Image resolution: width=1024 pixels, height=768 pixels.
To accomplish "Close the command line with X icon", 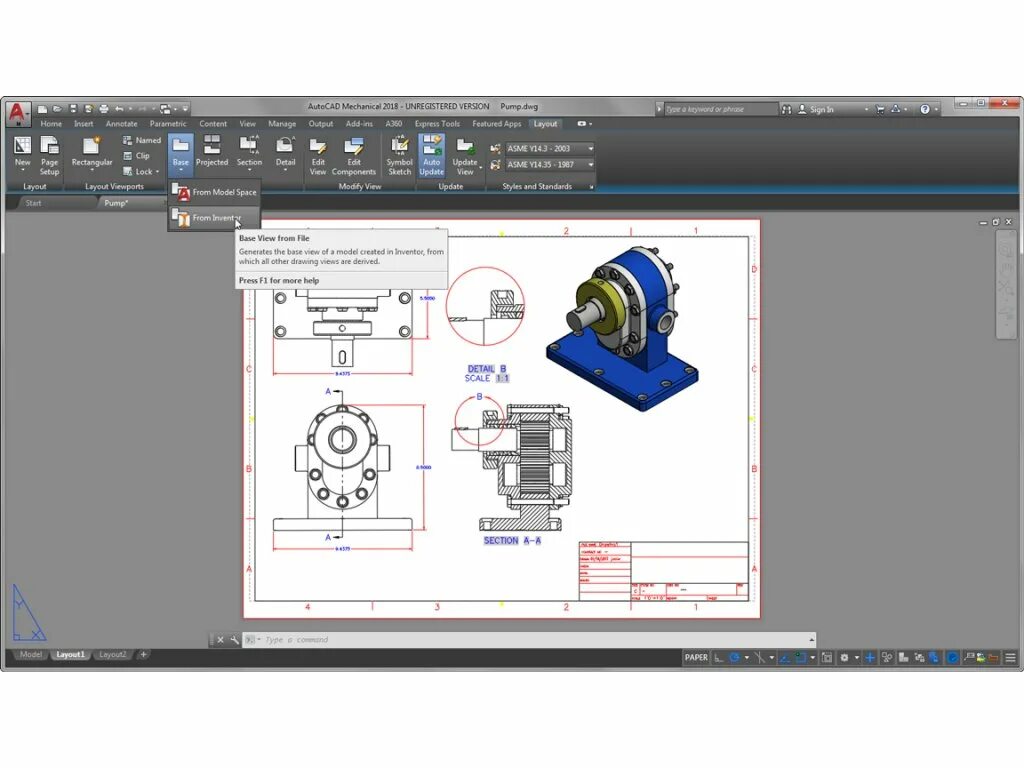I will [220, 640].
